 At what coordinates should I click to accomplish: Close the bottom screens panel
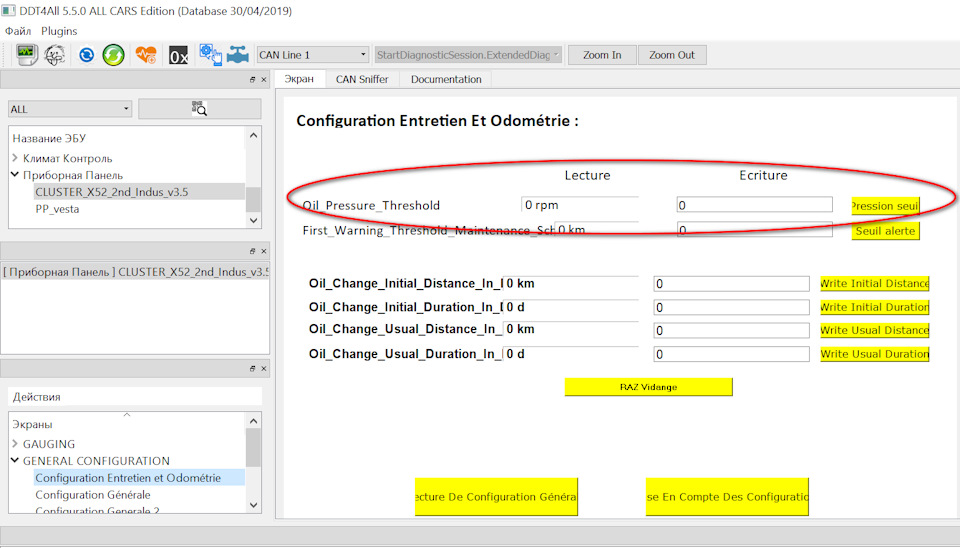coord(264,369)
